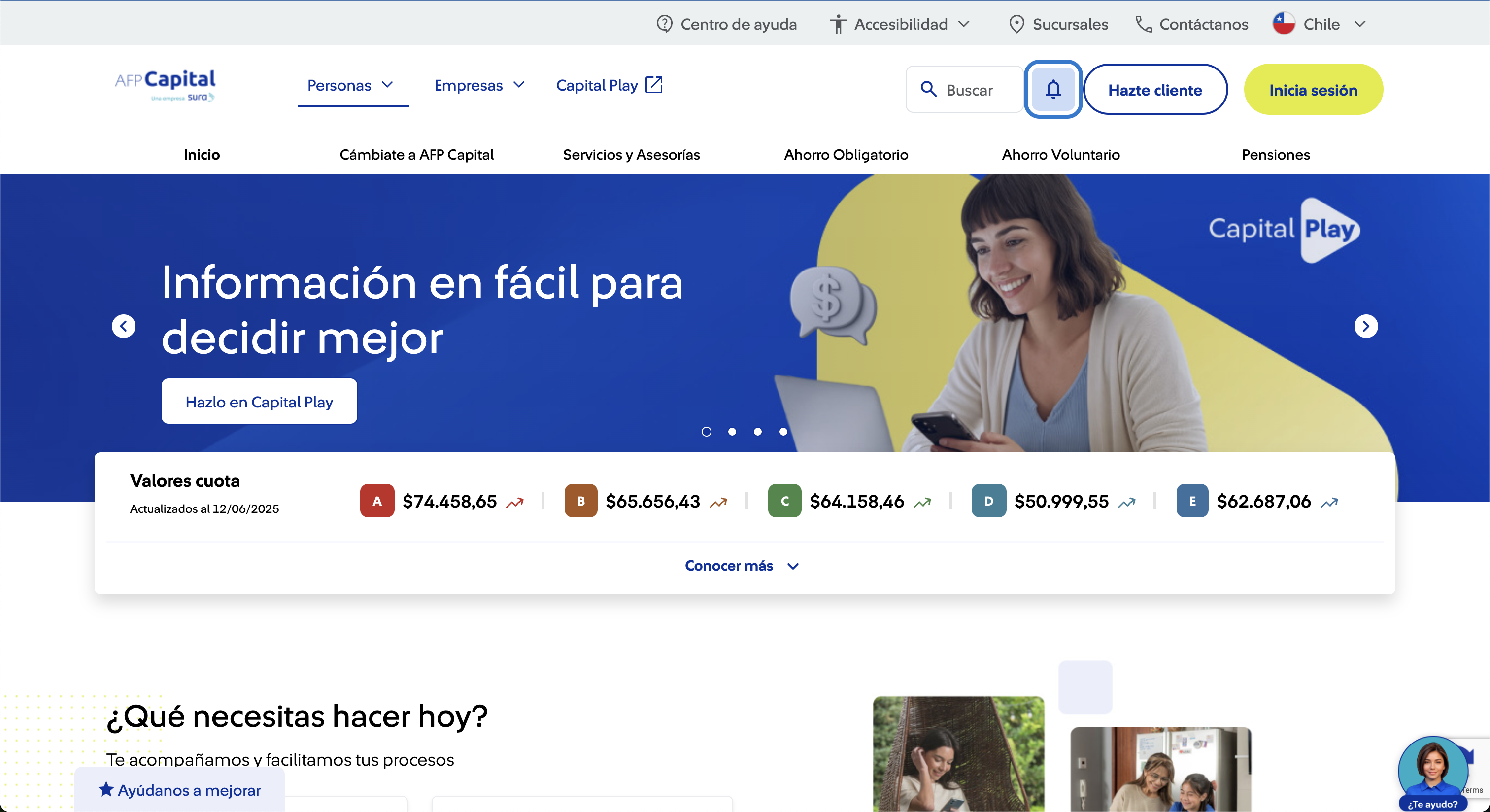The image size is (1490, 812).
Task: Click the search magnifier icon
Action: (929, 90)
